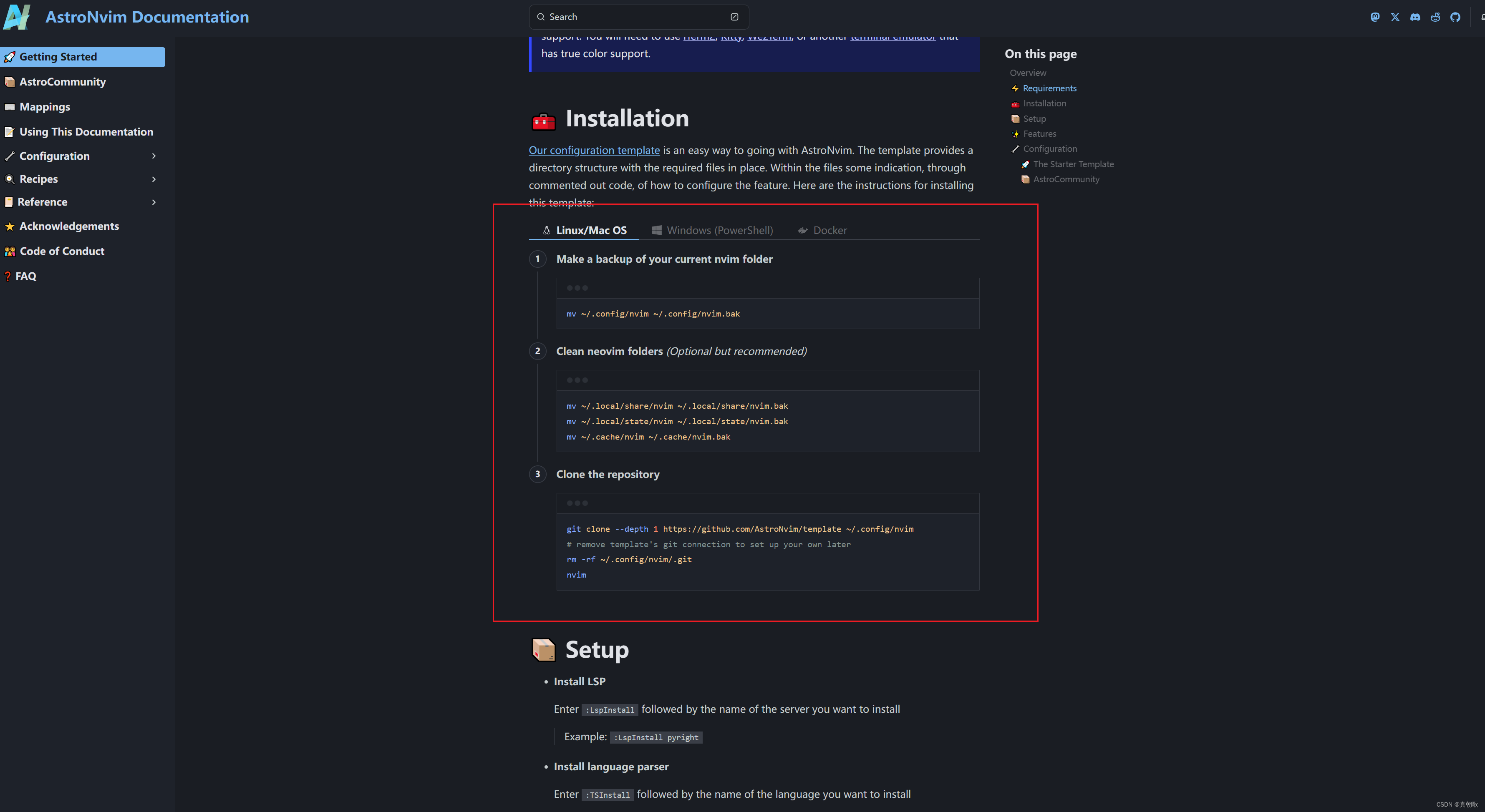Open the Mastodon link icon
1485x812 pixels.
1375,17
